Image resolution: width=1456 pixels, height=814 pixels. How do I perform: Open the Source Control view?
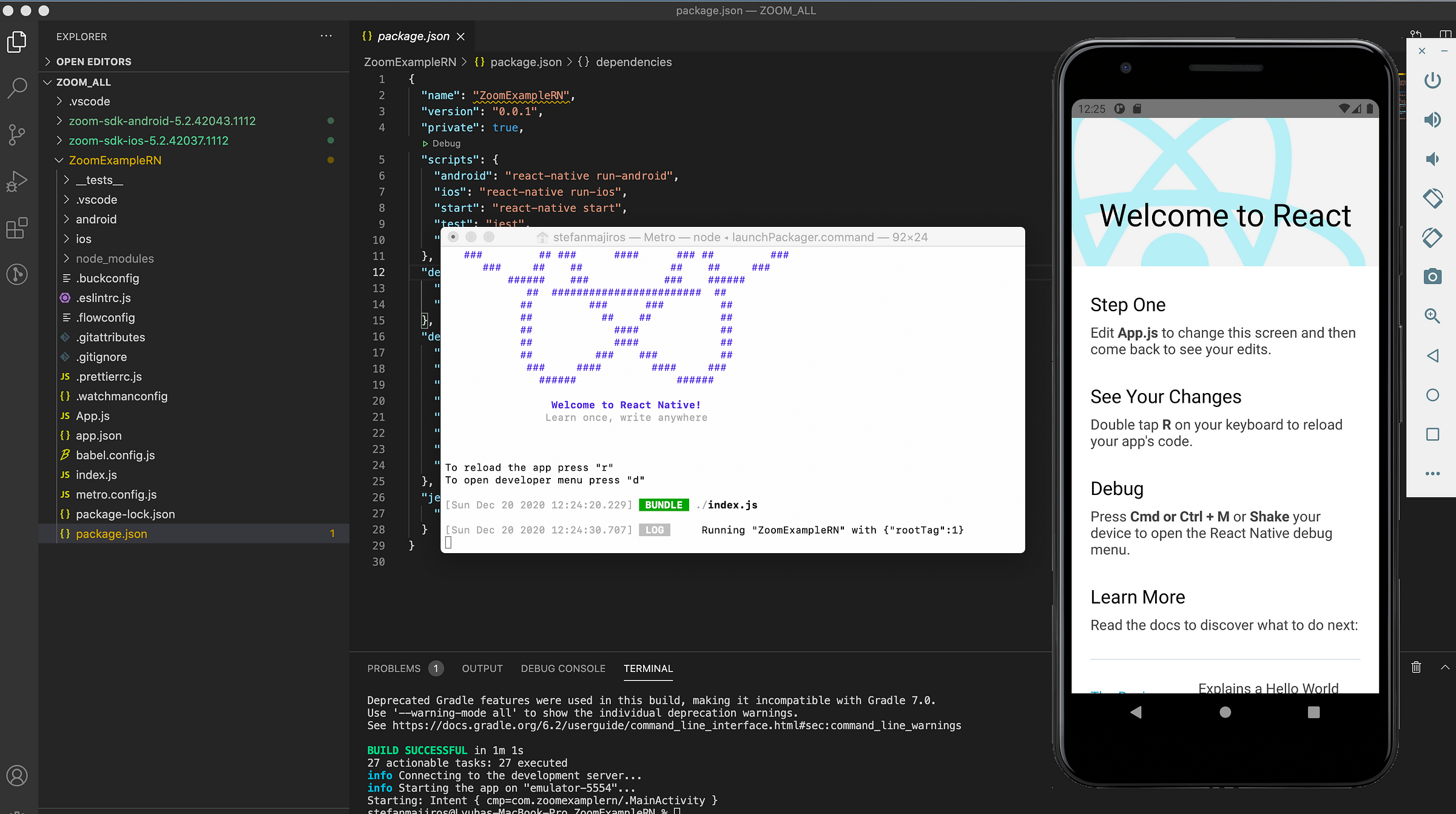point(17,134)
